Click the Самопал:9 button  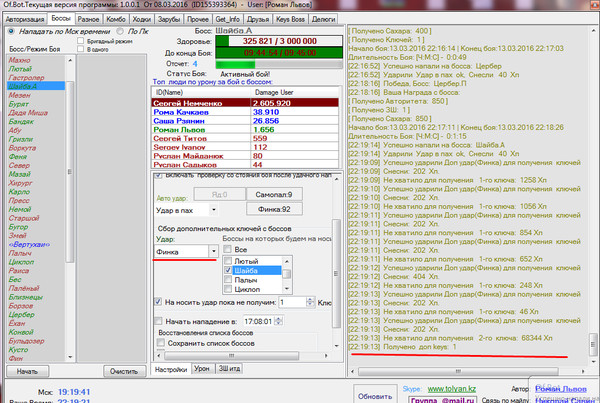[274, 194]
